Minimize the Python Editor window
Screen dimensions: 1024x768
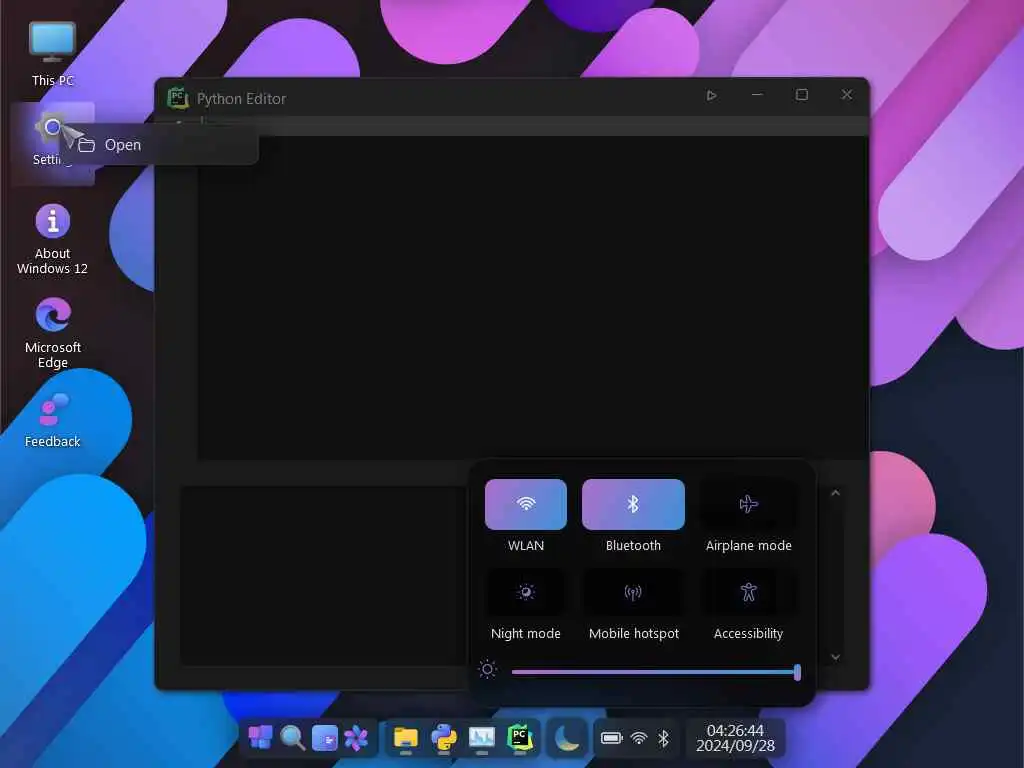point(757,95)
